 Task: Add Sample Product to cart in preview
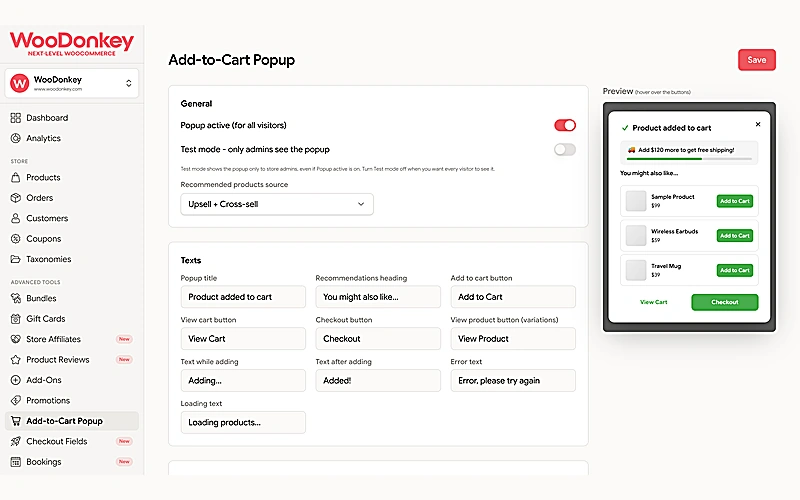[x=735, y=201]
